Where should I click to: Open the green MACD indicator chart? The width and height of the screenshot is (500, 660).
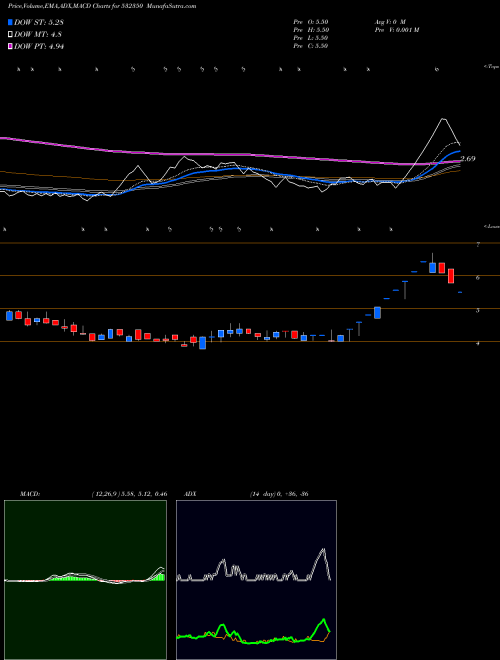85,580
